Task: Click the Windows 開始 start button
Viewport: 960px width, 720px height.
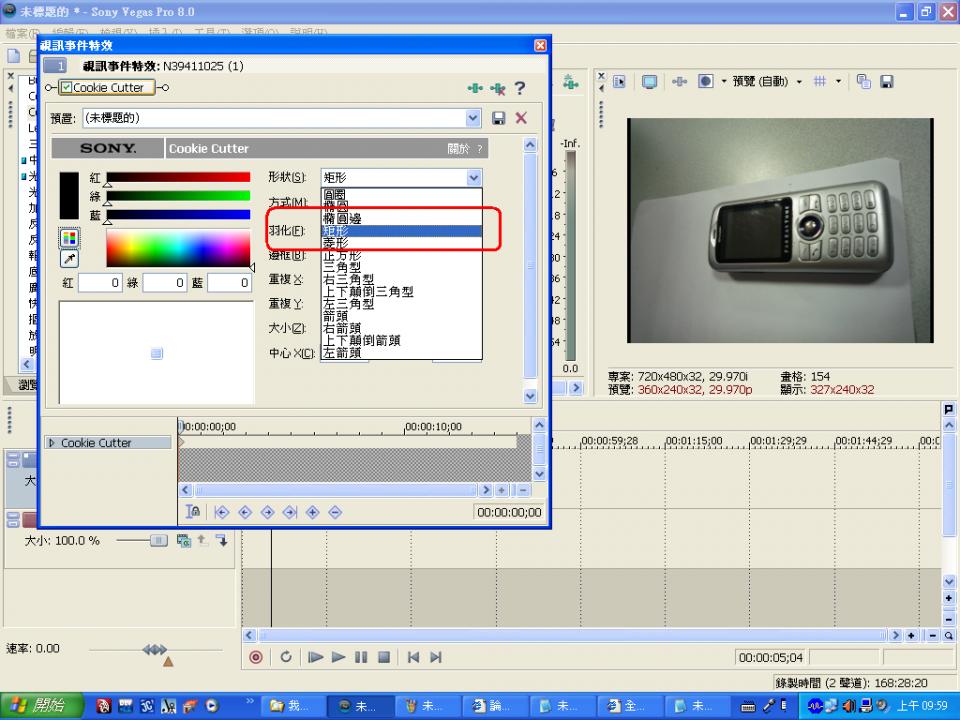Action: [x=40, y=706]
